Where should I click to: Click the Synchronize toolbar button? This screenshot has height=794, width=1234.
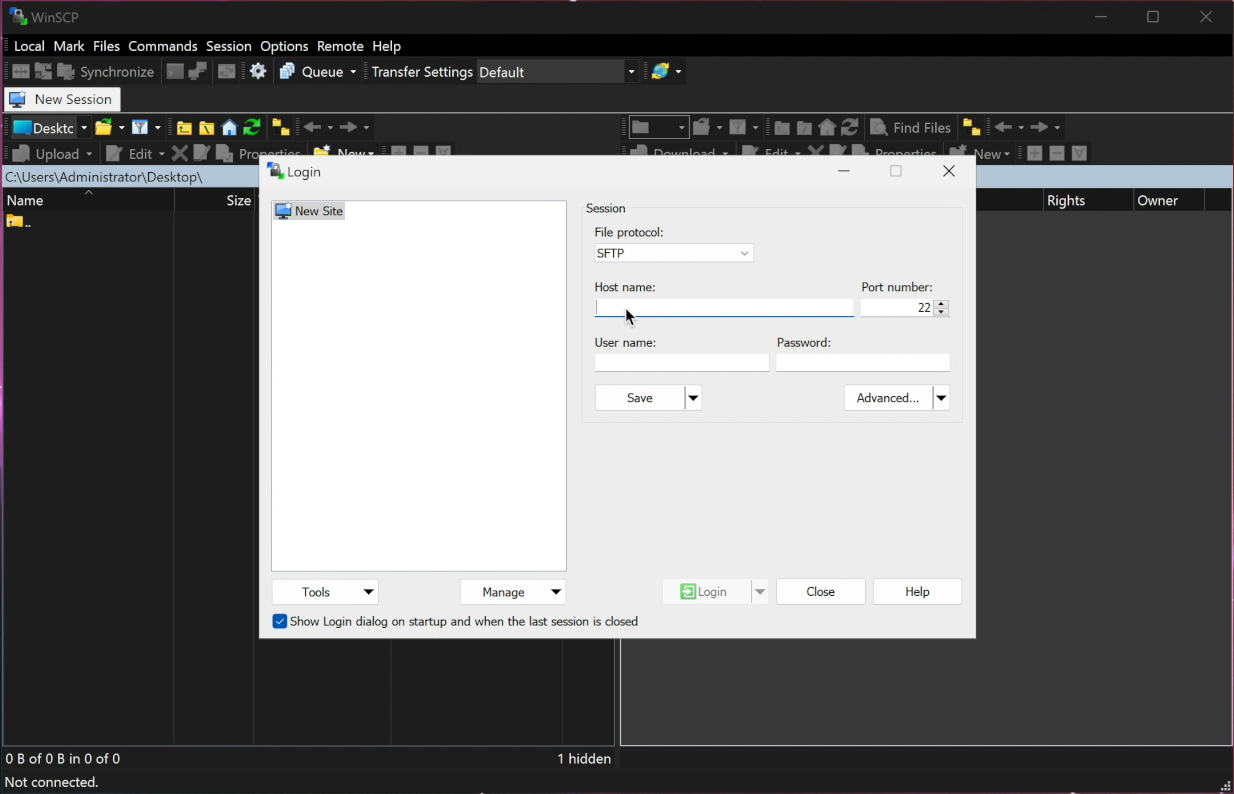pyautogui.click(x=106, y=71)
